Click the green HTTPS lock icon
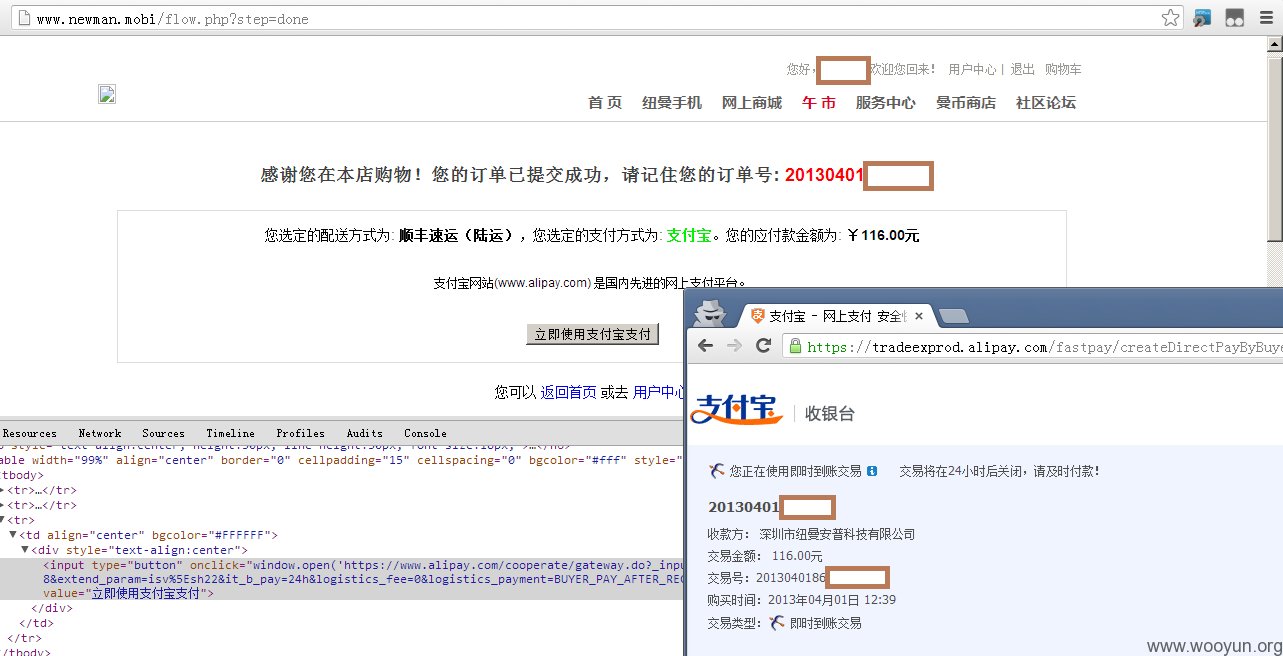The image size is (1283, 656). click(796, 346)
